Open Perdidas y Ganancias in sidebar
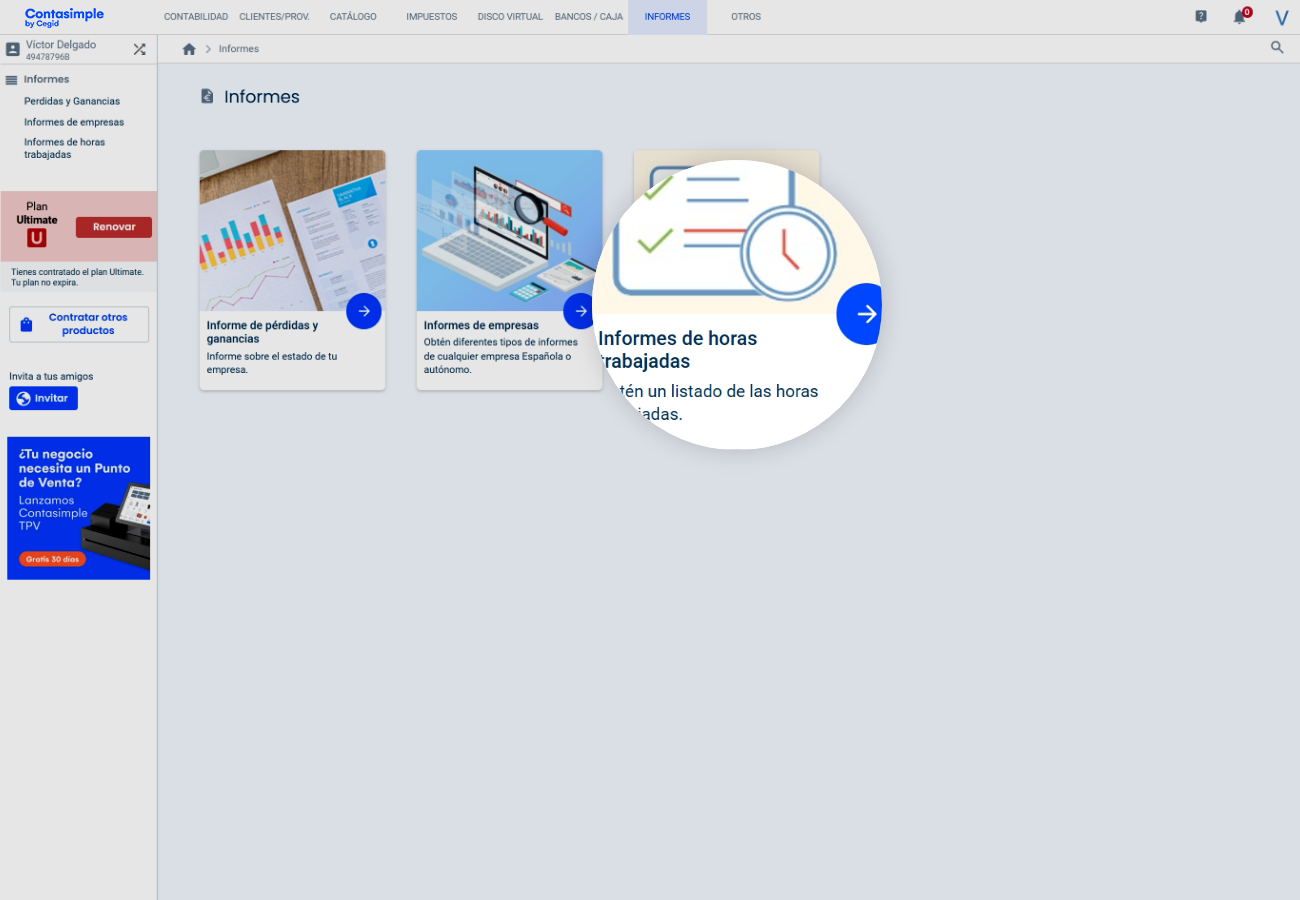 coord(72,101)
